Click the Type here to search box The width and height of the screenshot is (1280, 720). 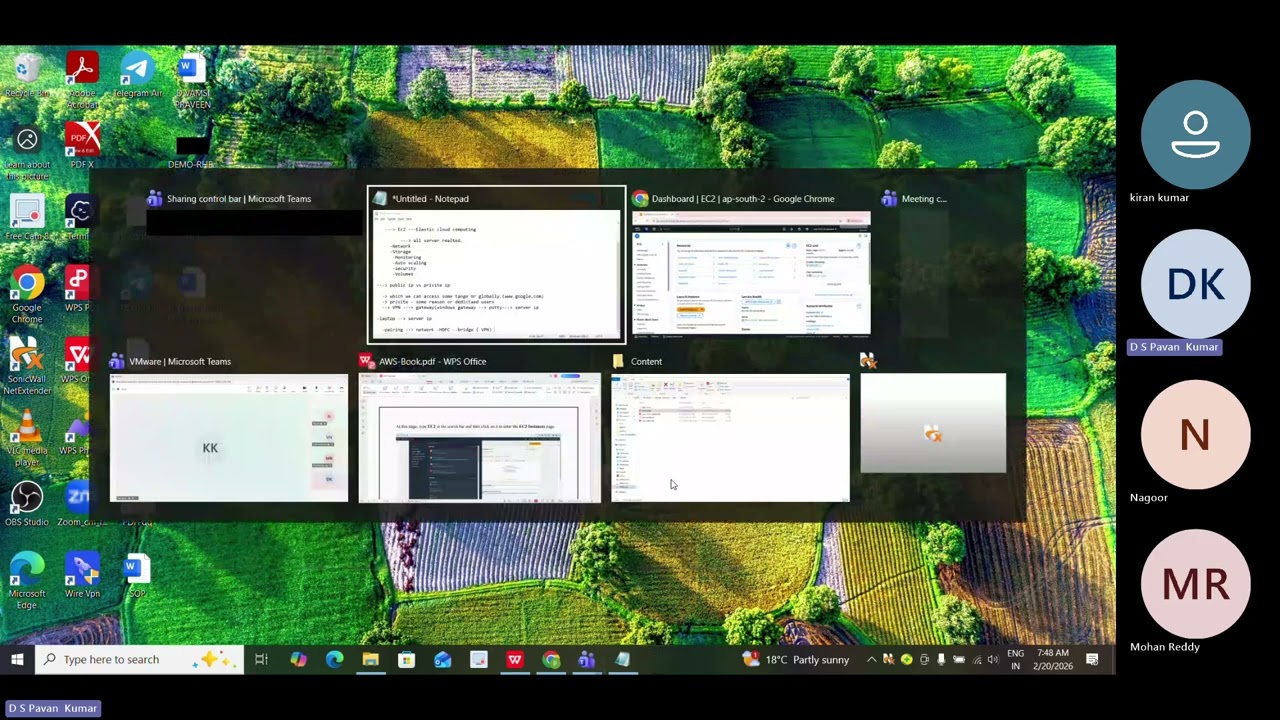pos(140,659)
